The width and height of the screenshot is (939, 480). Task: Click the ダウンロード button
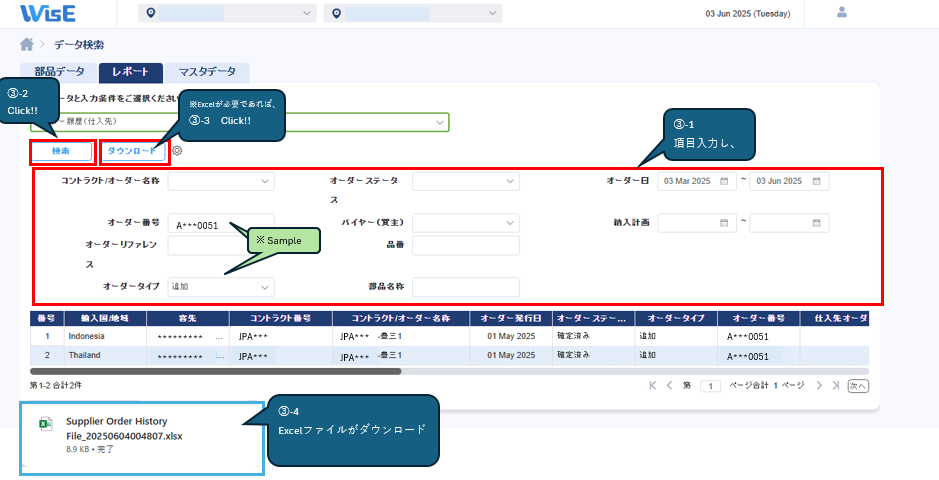(x=132, y=151)
